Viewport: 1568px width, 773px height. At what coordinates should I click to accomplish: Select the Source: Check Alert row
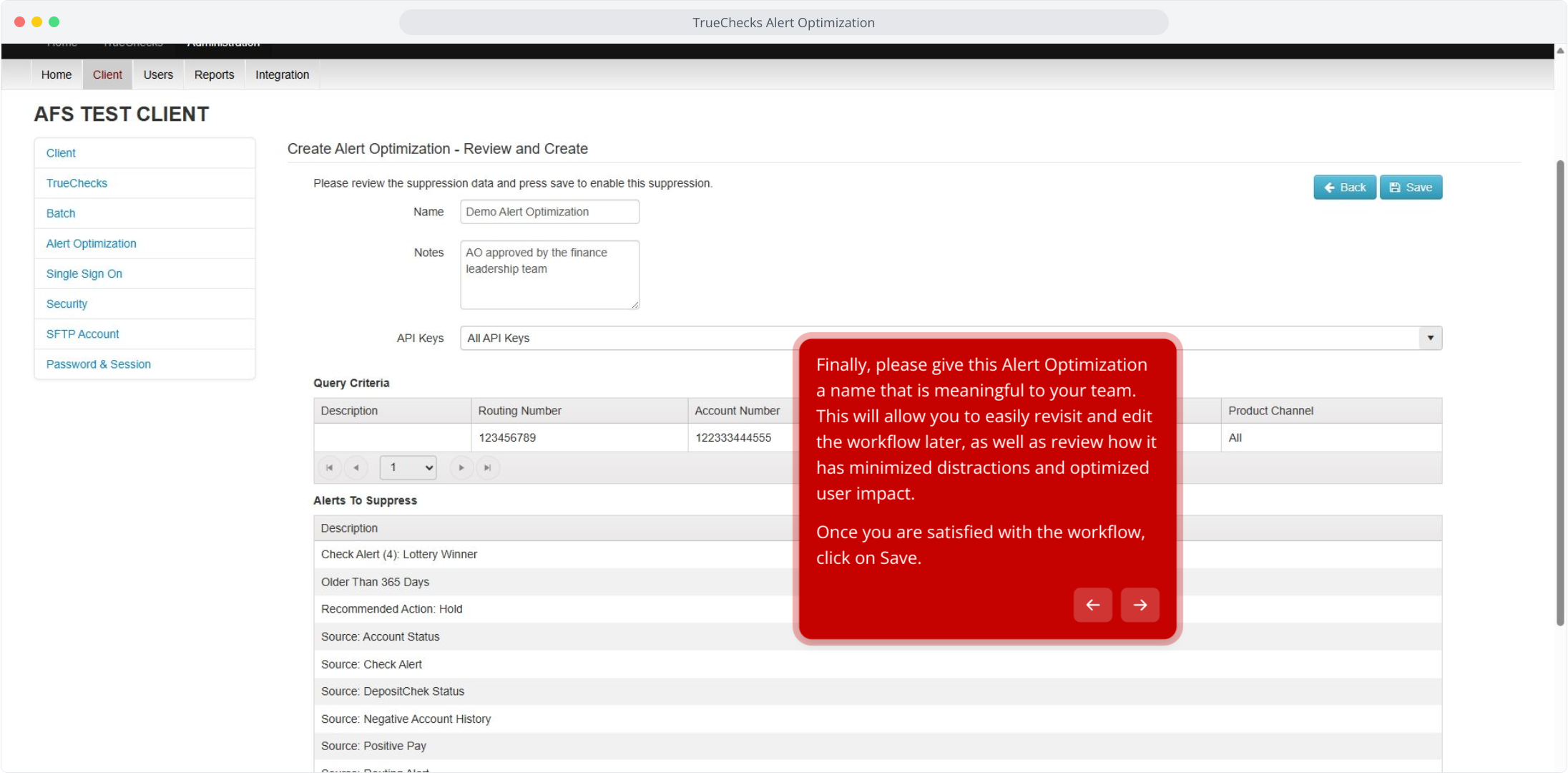point(878,664)
